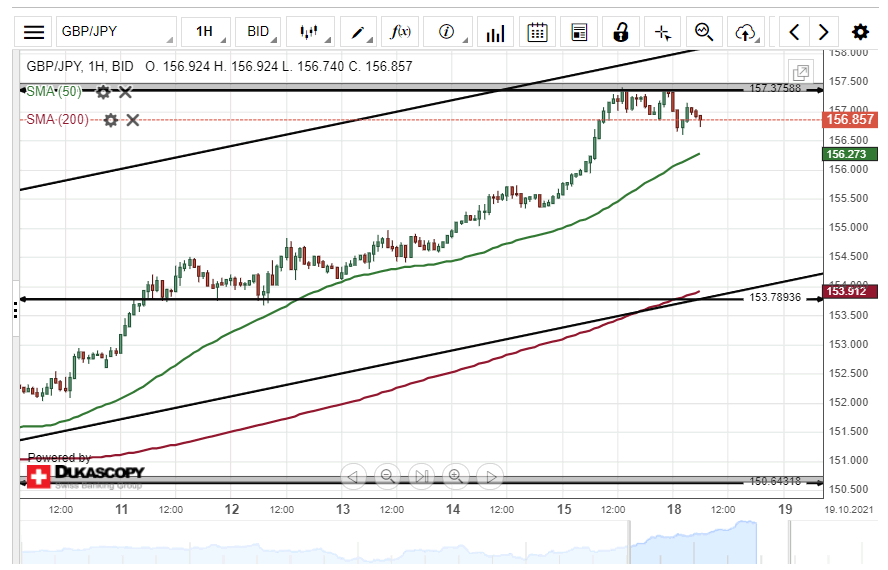Open the cloud upload menu
The width and height of the screenshot is (888, 570).
(746, 32)
